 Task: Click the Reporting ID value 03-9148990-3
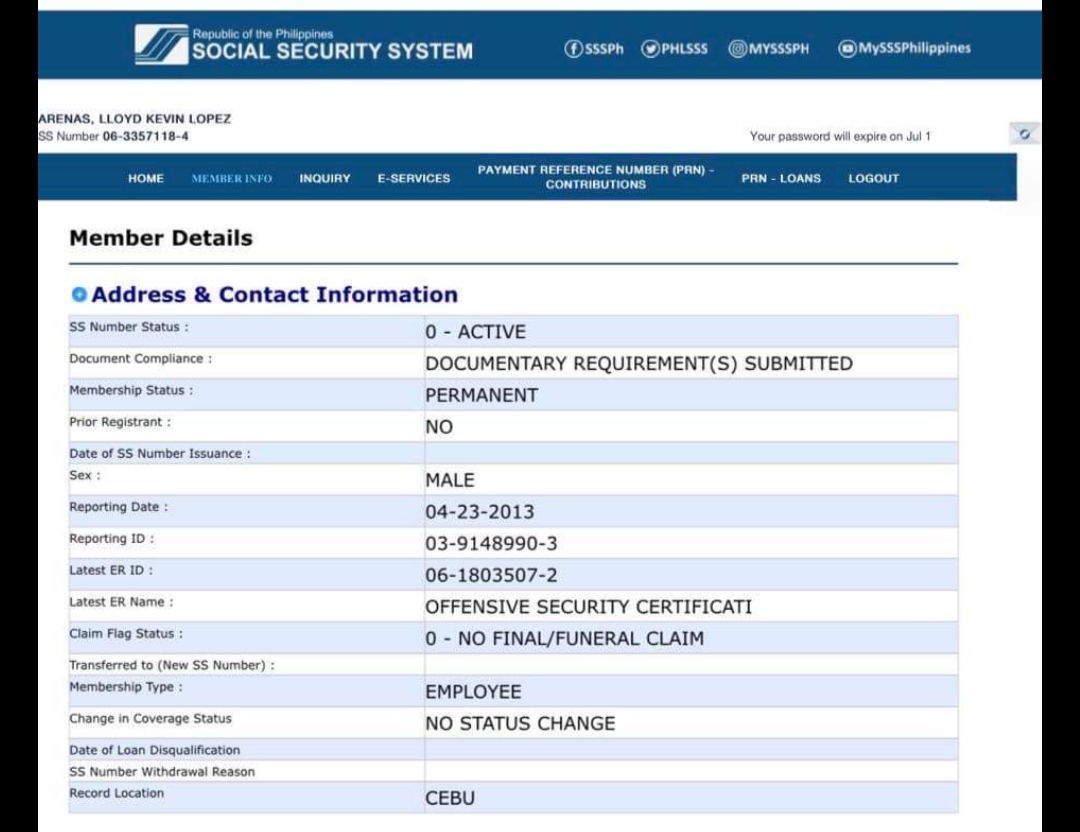[491, 544]
